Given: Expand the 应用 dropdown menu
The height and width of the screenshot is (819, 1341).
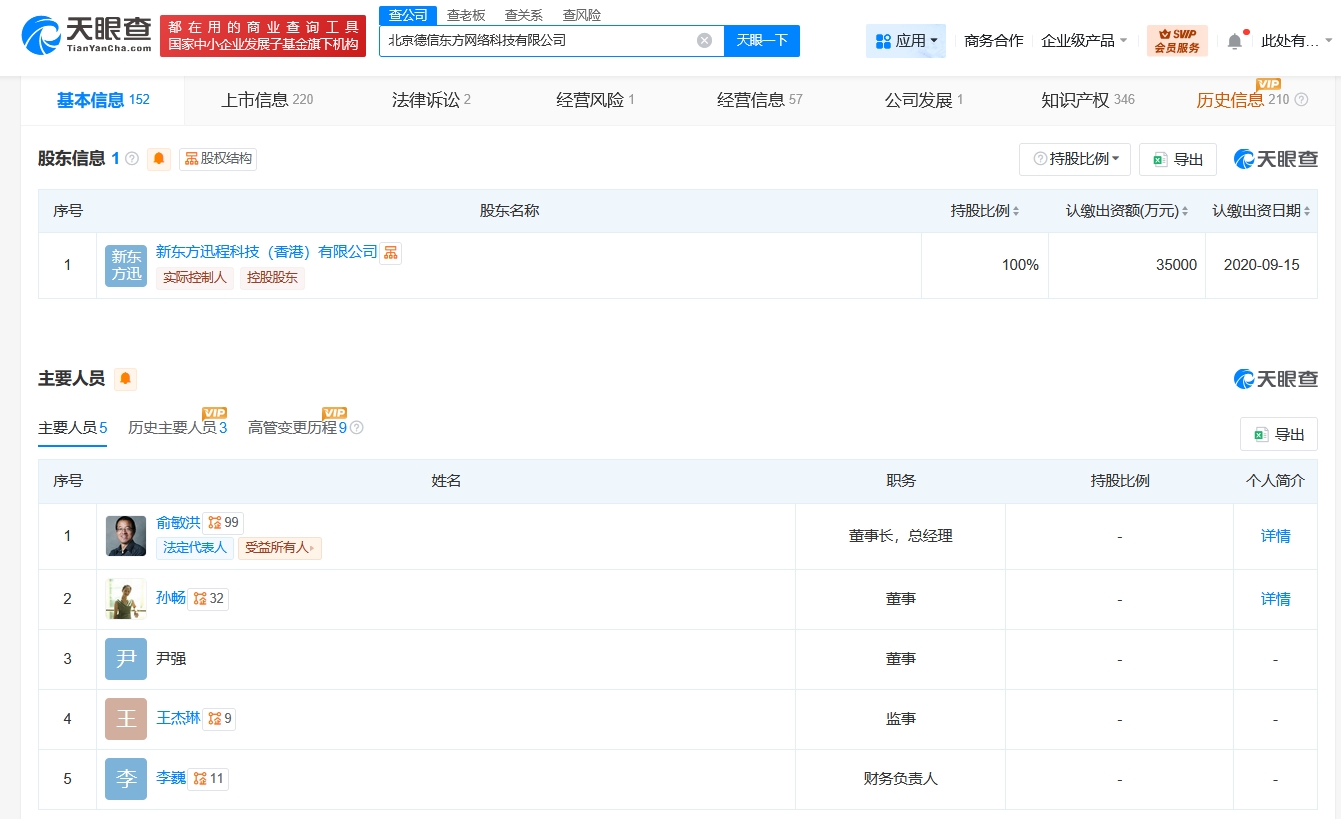Looking at the screenshot, I should coord(906,41).
